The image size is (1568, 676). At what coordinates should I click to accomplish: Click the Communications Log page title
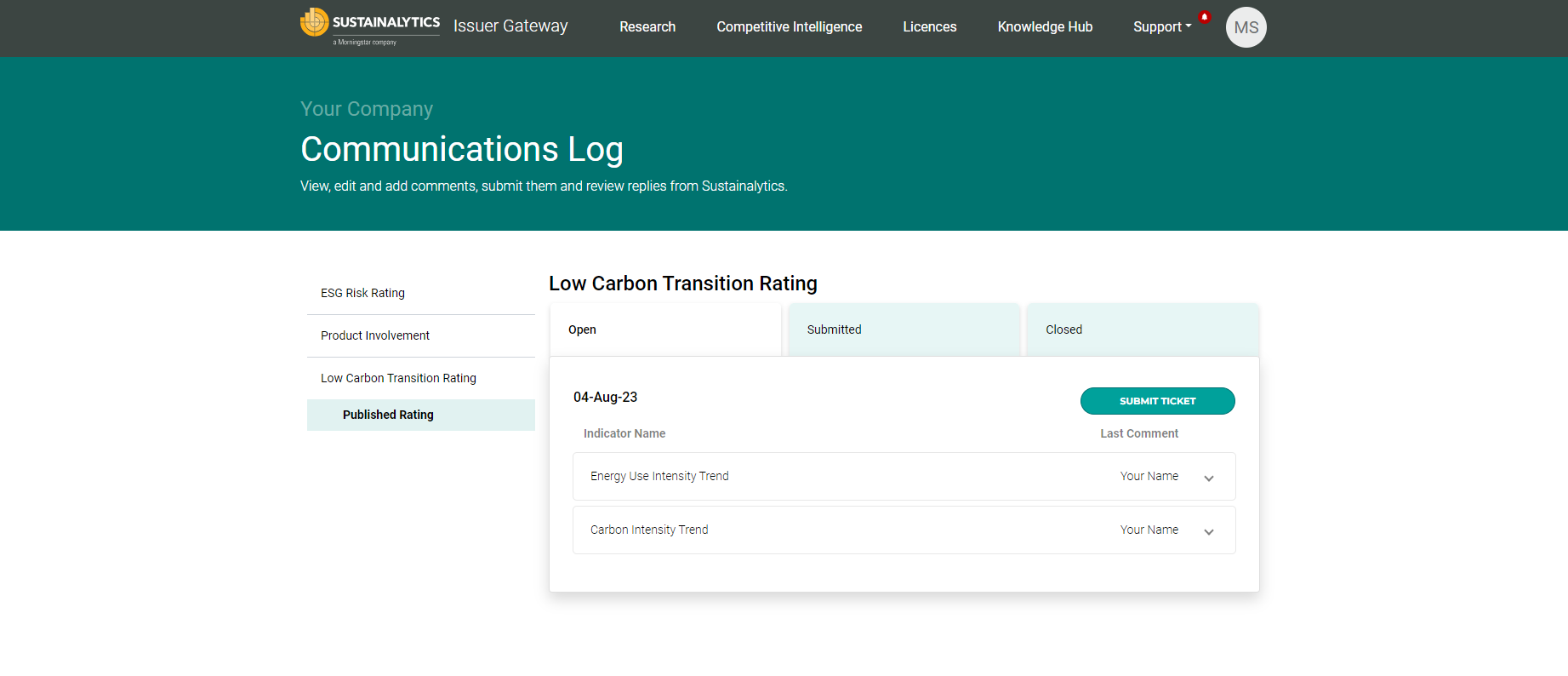(x=462, y=149)
